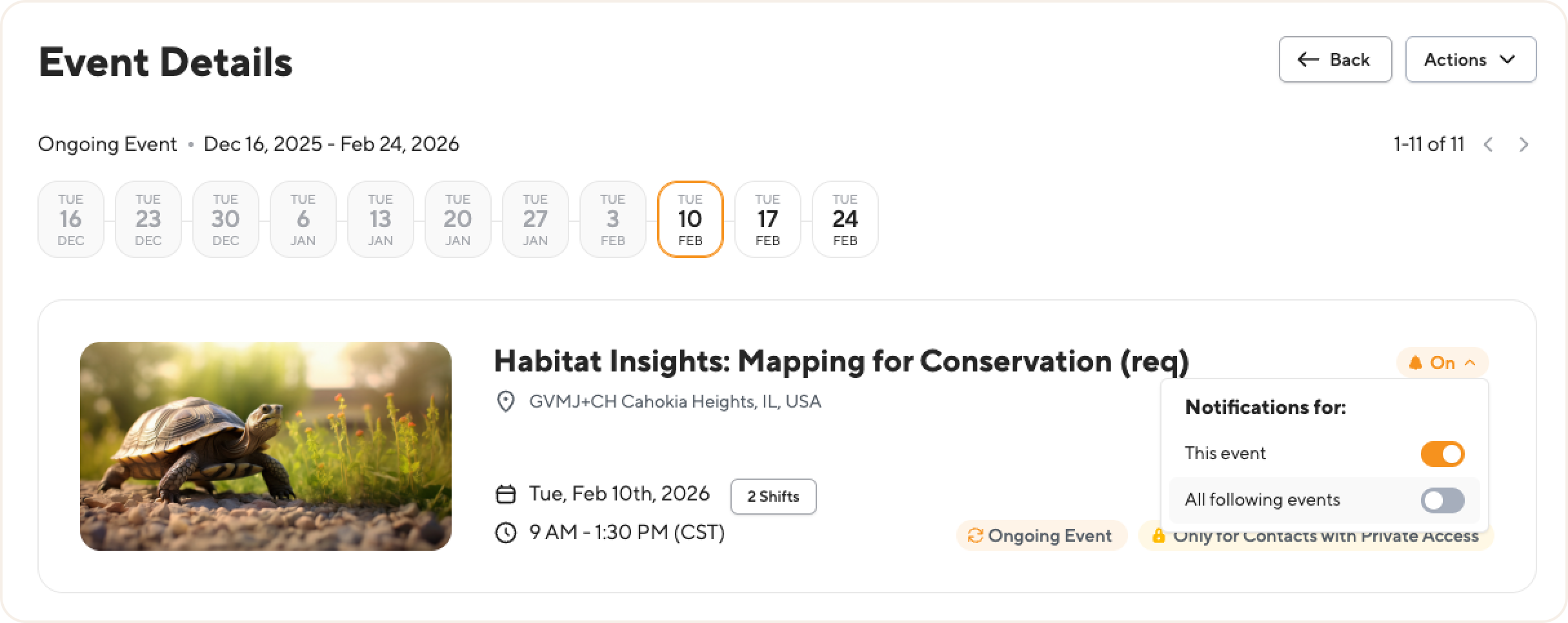Switch to the Tue 16 Dec date
Screen dimensions: 1568x623
pos(71,219)
